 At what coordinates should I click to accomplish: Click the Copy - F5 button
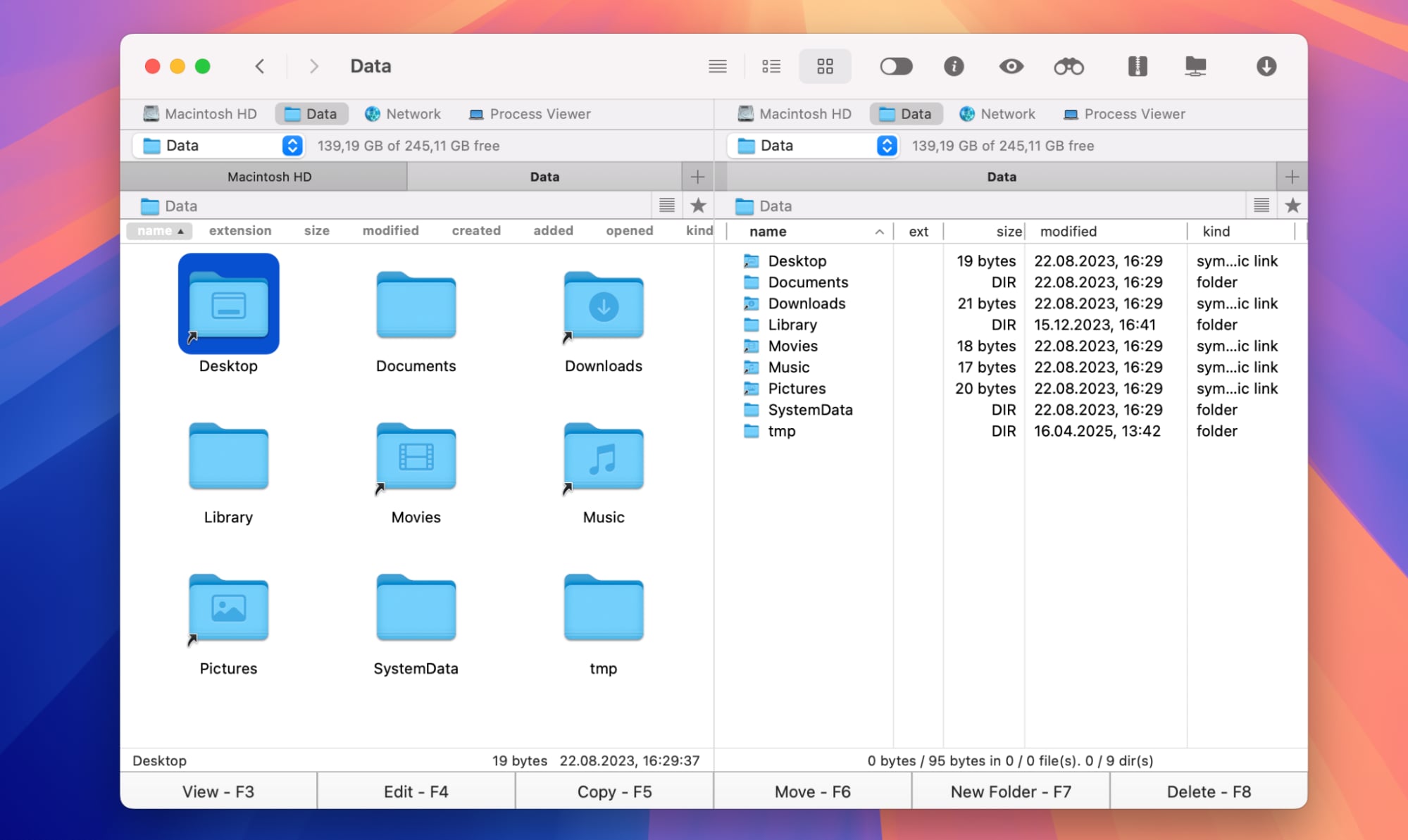(x=613, y=791)
